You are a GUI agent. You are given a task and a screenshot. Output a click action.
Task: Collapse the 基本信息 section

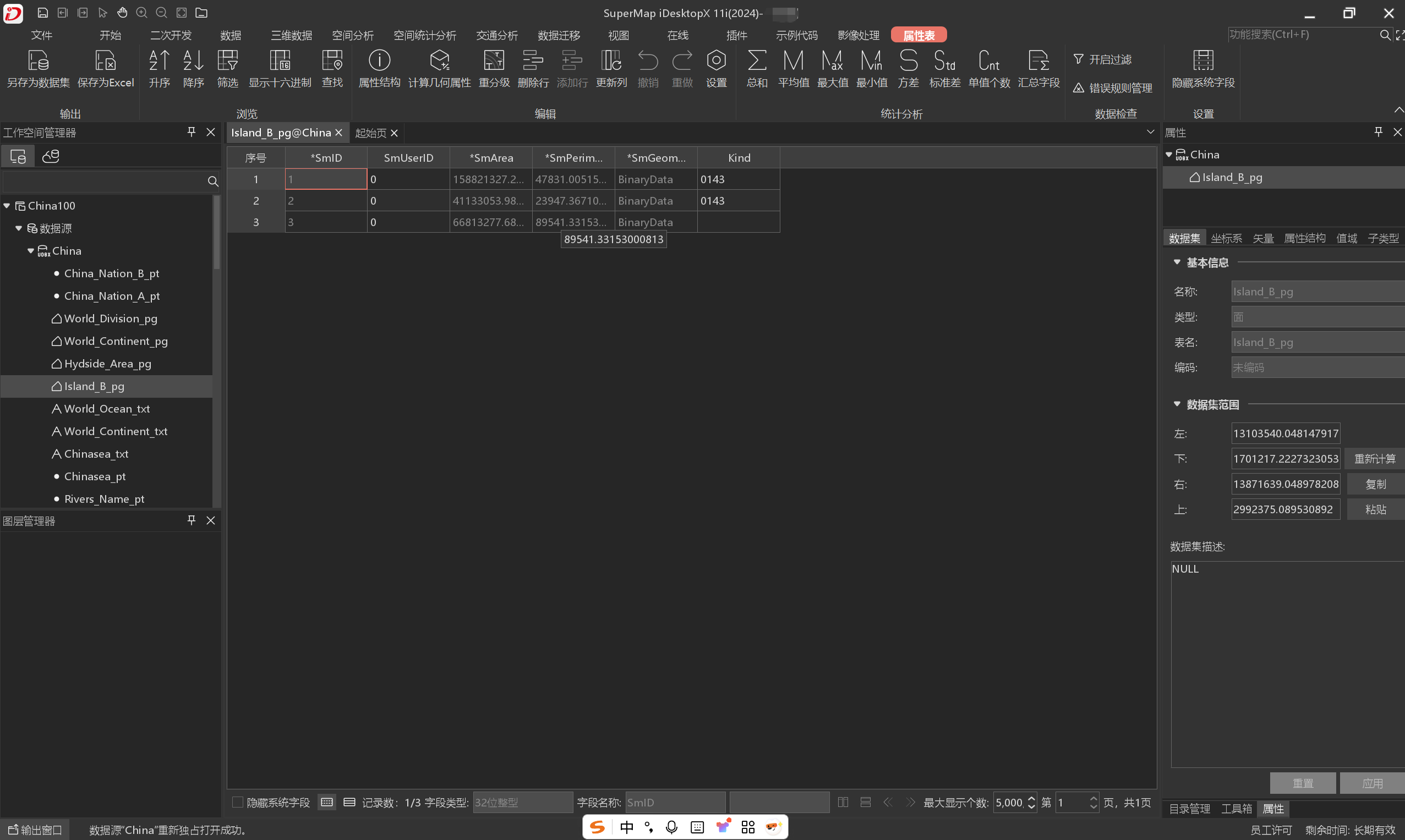[1177, 262]
